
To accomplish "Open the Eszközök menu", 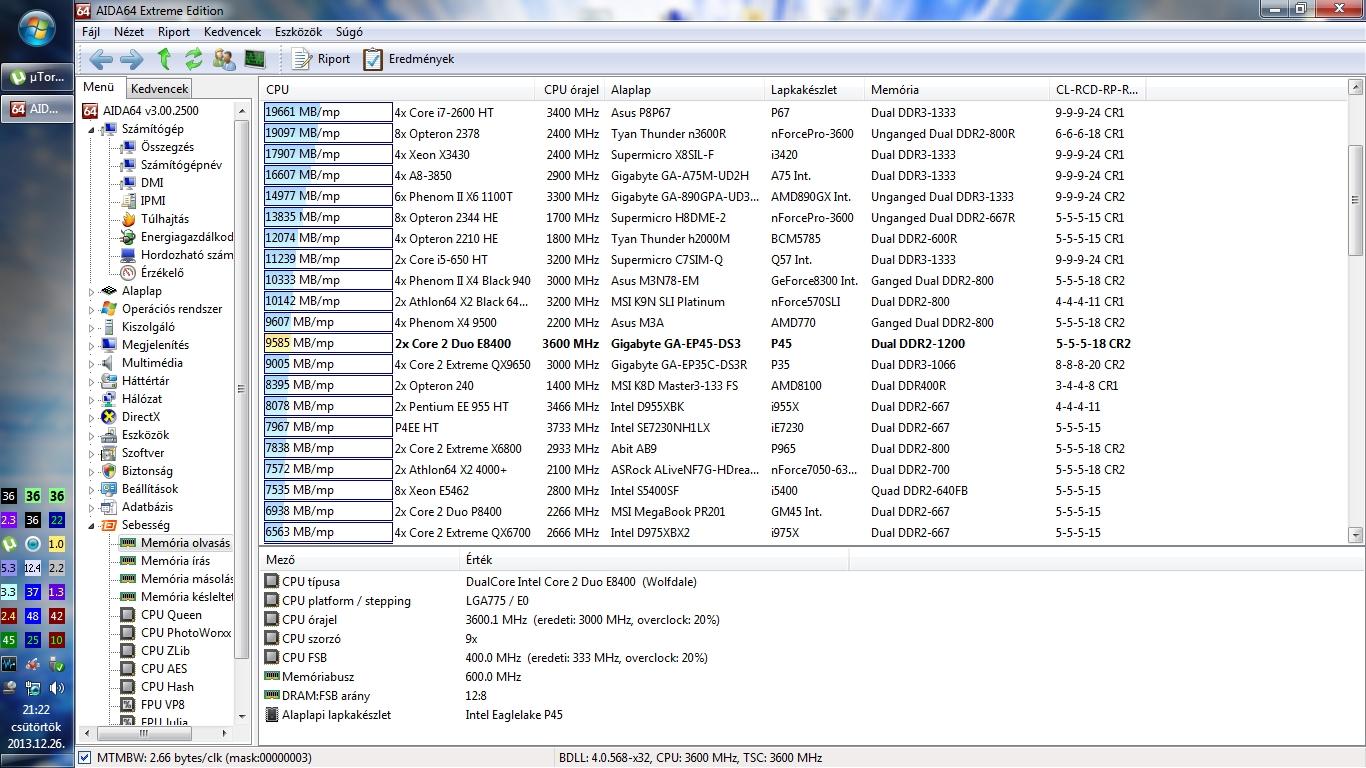I will tap(298, 32).
